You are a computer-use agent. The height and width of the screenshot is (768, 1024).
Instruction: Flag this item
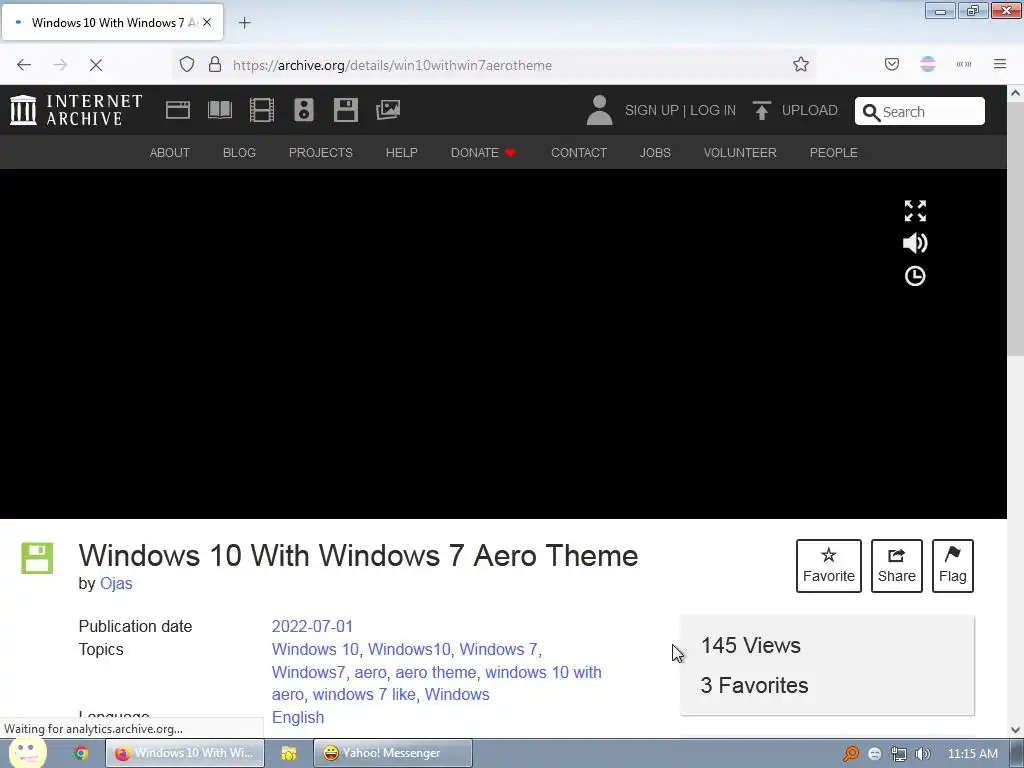pyautogui.click(x=953, y=566)
